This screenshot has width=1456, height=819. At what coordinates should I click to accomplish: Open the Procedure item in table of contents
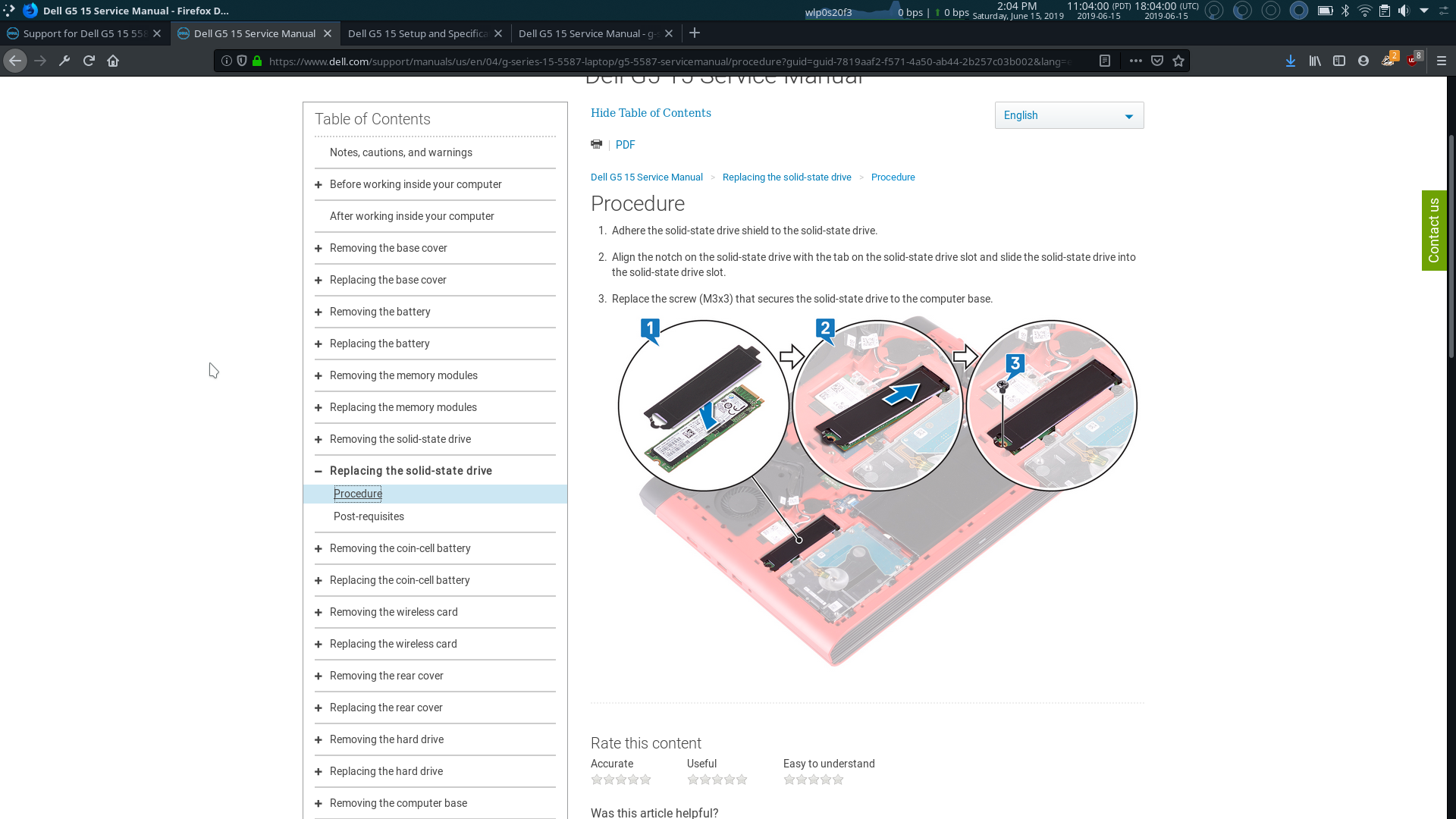[358, 494]
